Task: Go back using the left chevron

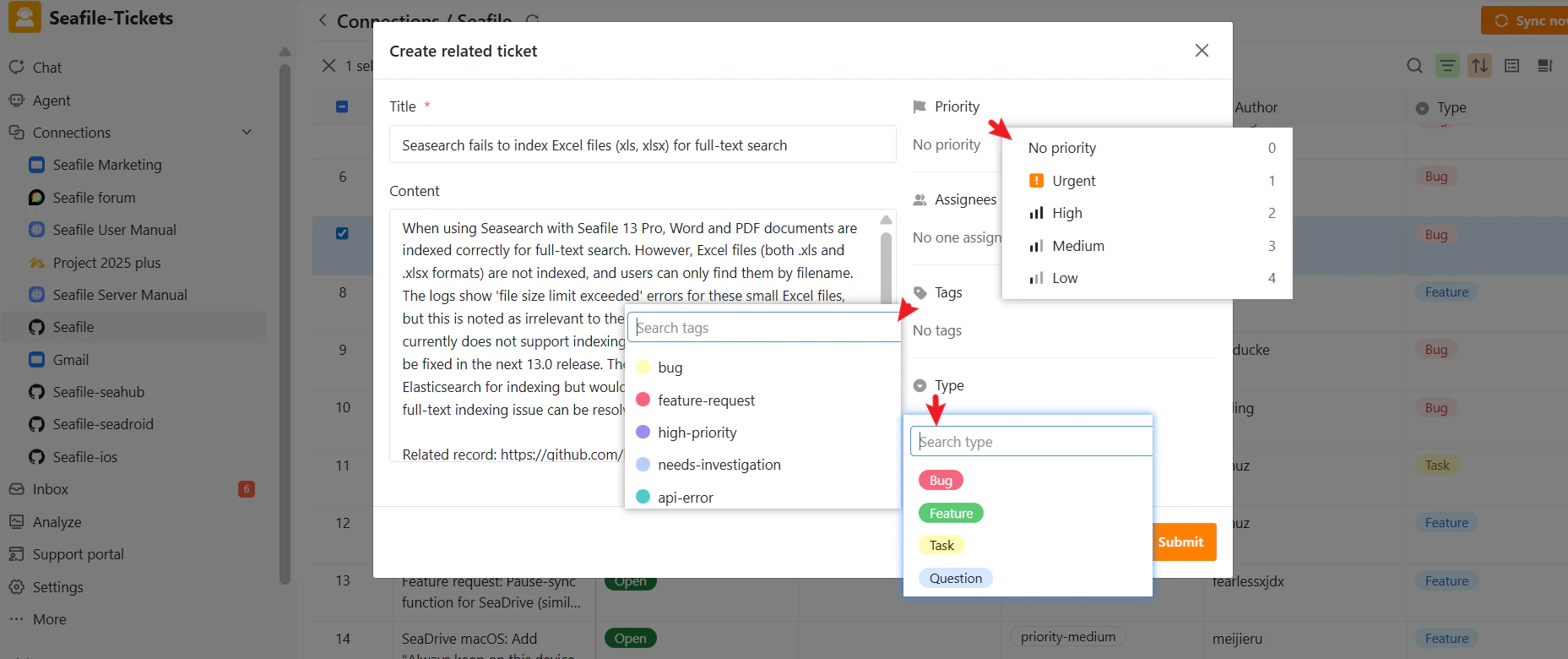Action: [x=323, y=20]
